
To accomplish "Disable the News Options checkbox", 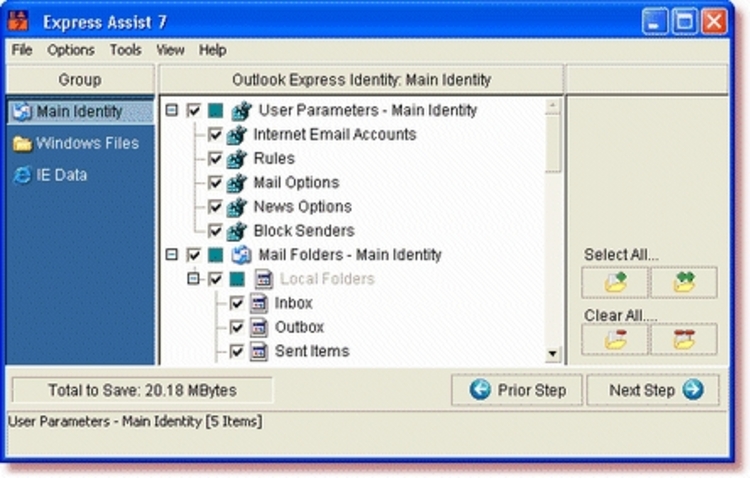I will [215, 207].
